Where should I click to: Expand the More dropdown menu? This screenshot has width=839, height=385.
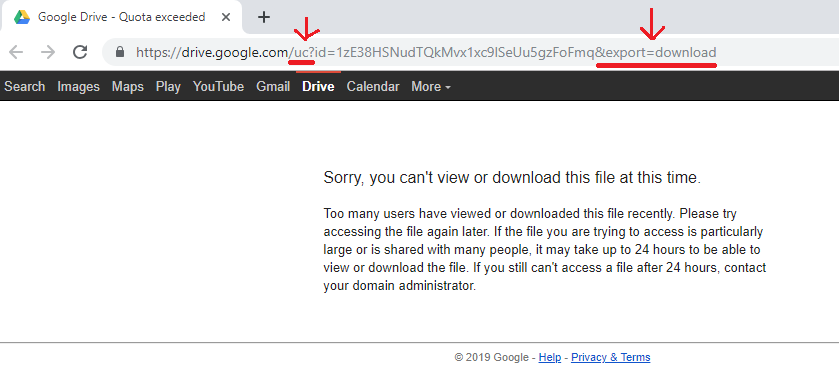(x=431, y=87)
